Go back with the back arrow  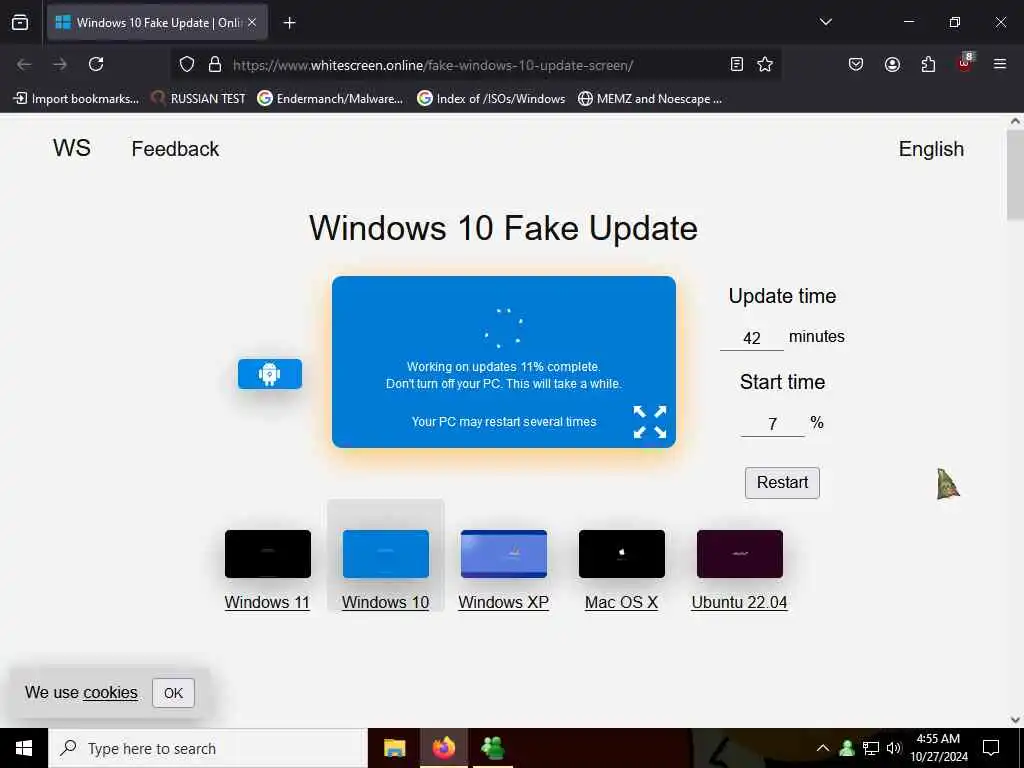pyautogui.click(x=24, y=64)
